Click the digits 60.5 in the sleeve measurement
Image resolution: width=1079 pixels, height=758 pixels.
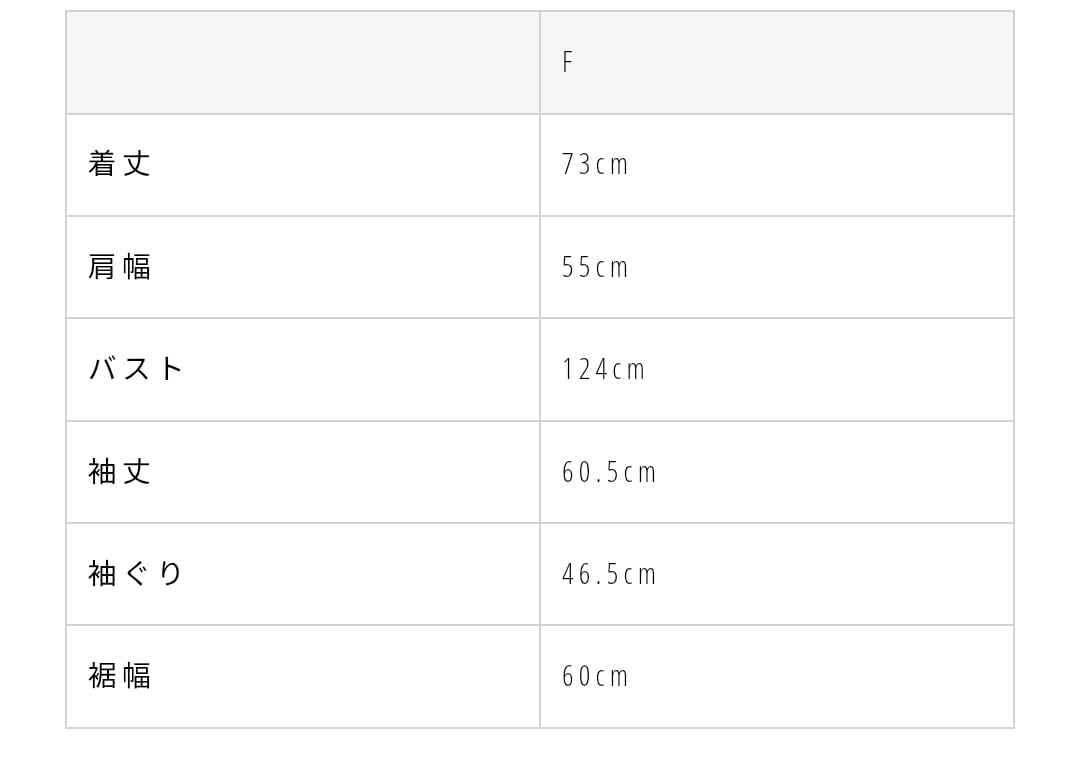(x=591, y=473)
